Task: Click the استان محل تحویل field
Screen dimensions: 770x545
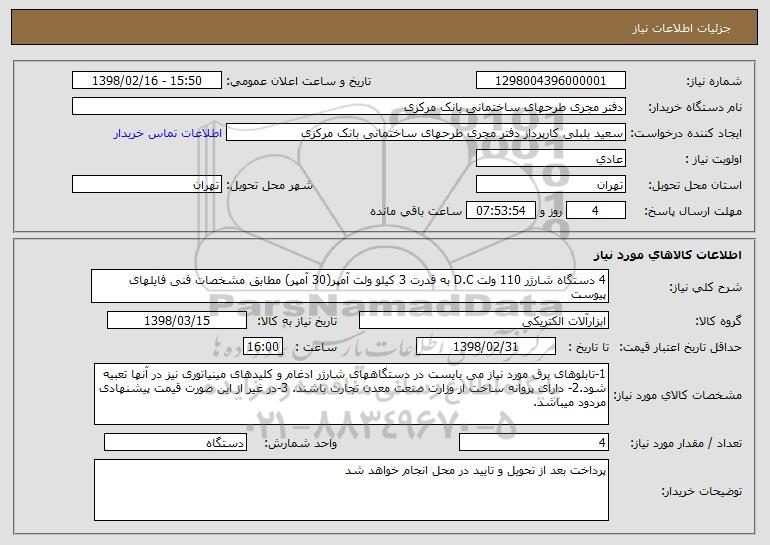Action: (x=550, y=185)
